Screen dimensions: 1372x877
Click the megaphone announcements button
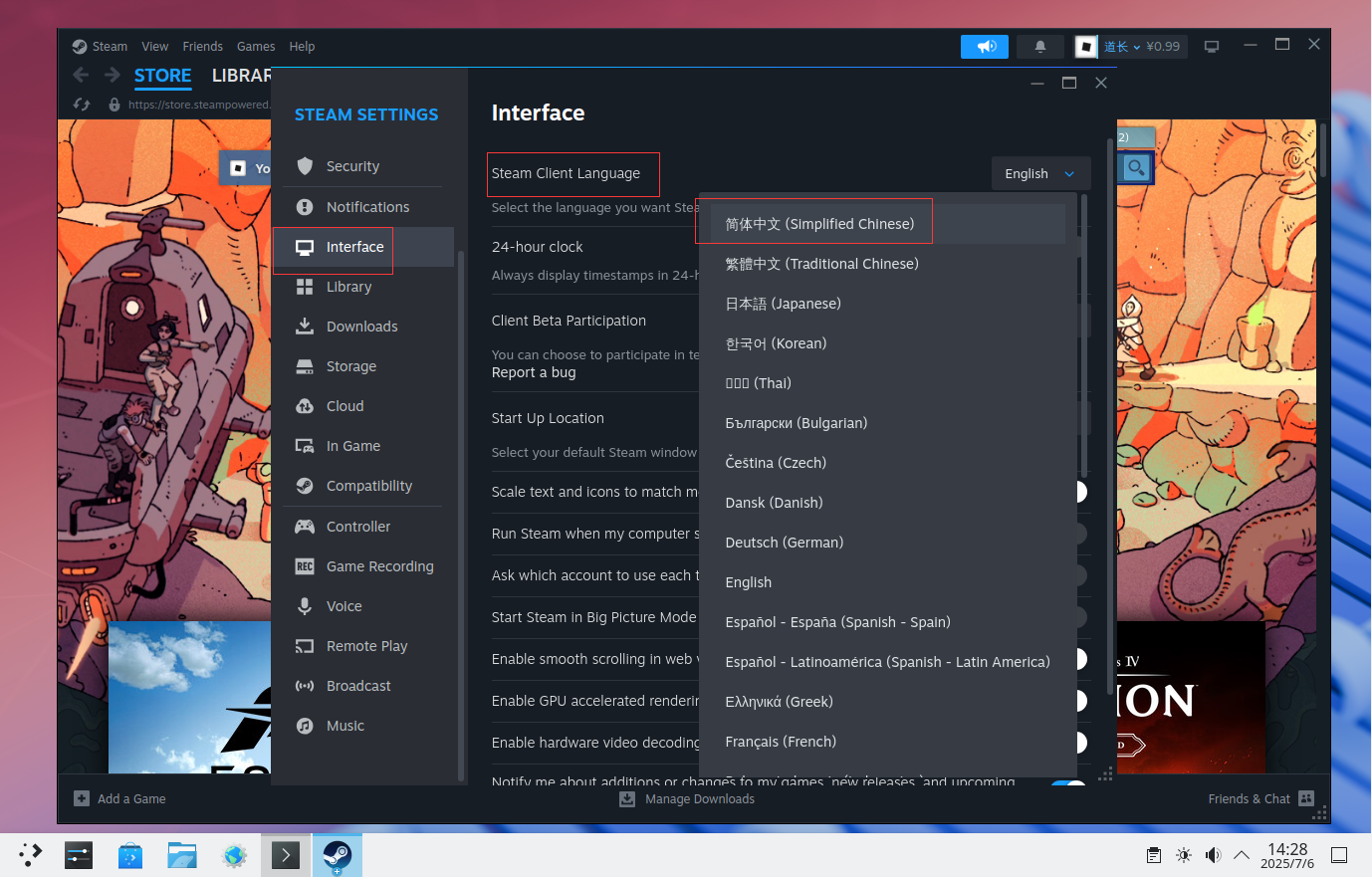985,47
